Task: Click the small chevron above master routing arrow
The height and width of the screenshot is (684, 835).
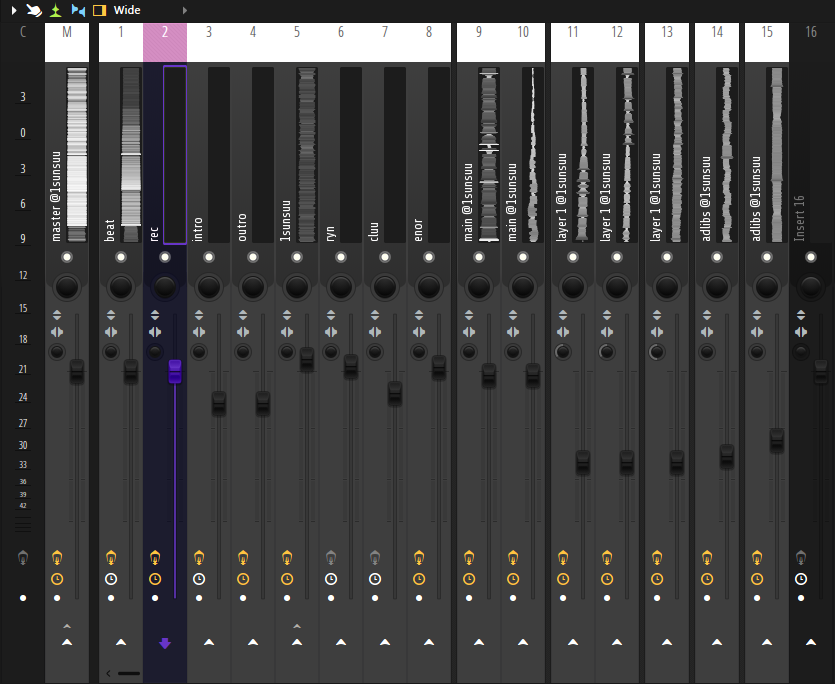Action: pos(67,626)
